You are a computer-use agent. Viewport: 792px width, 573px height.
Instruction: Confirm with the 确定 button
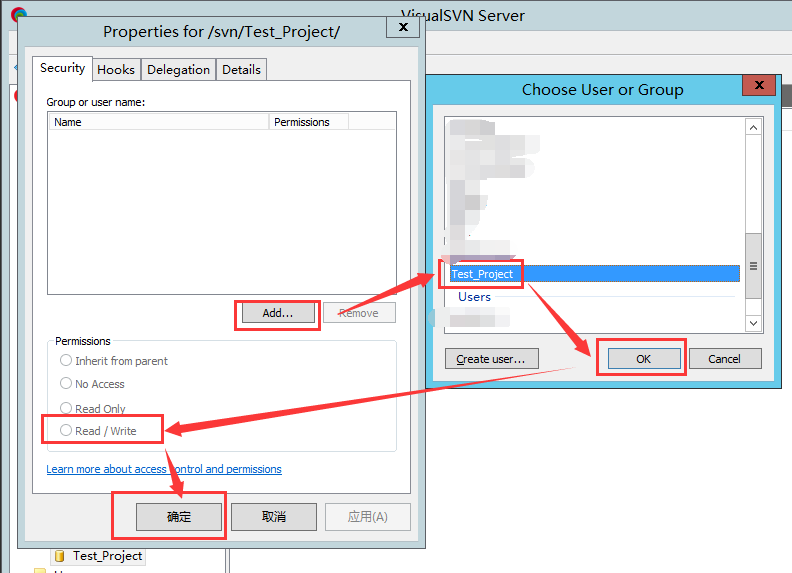click(179, 516)
